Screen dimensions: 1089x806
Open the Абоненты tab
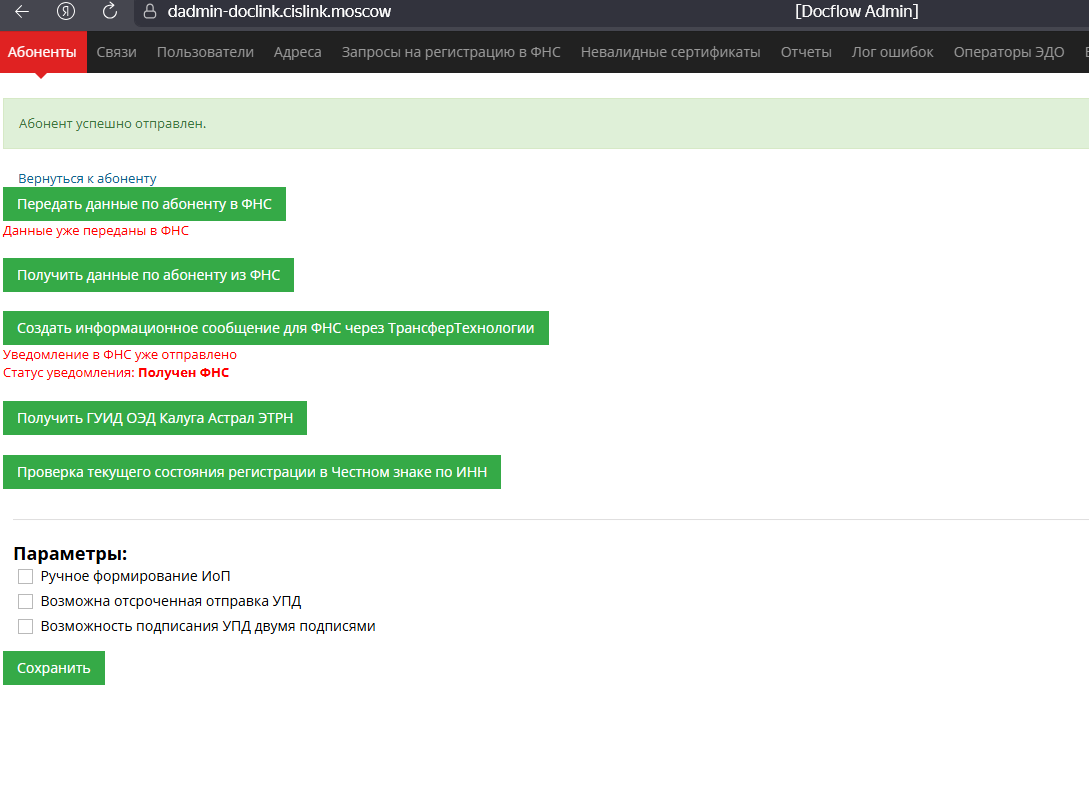(x=42, y=52)
